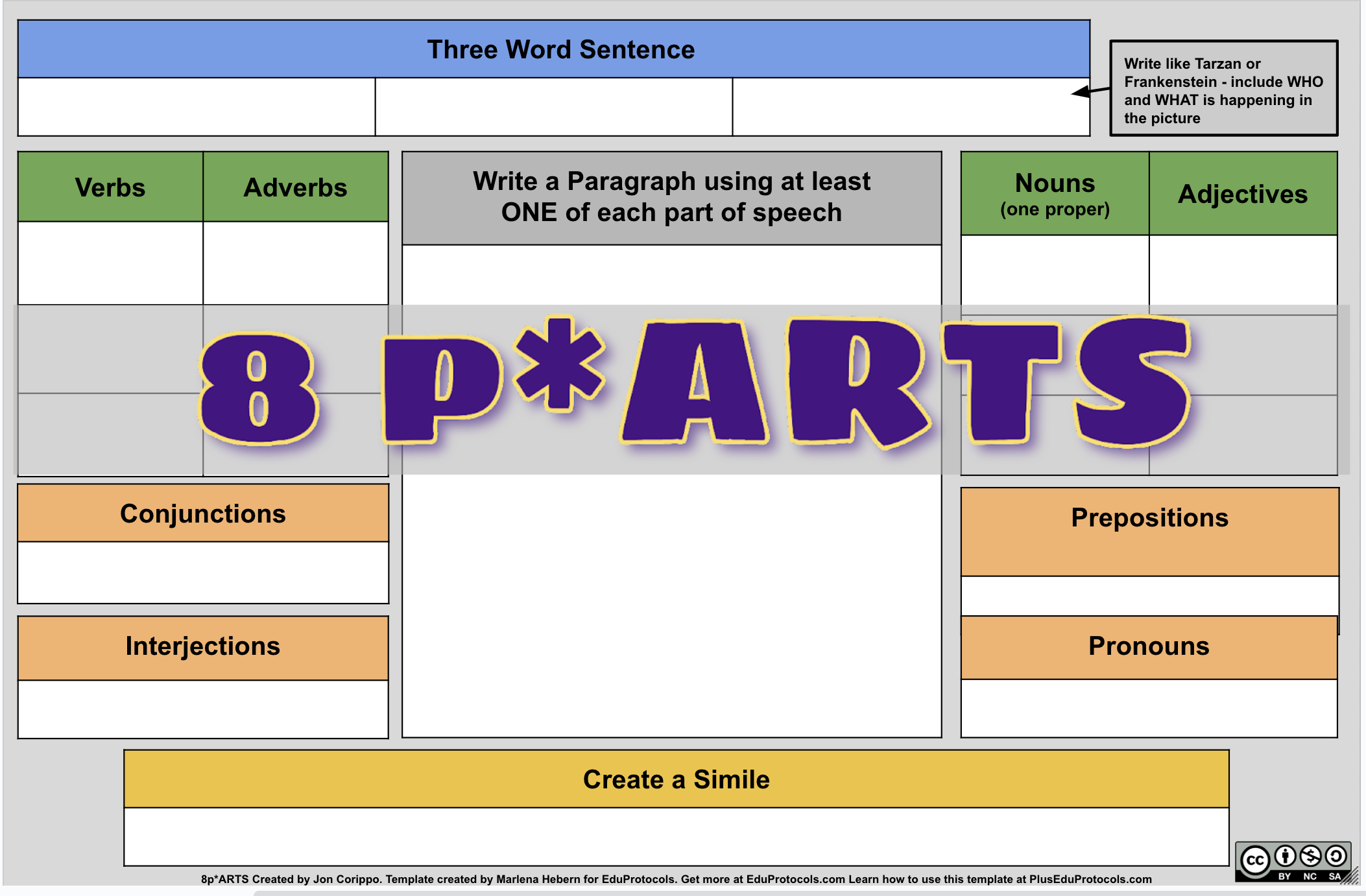Screen dimensions: 1366x896
Task: Click the striped resize handle in the corner
Action: click(1352, 878)
